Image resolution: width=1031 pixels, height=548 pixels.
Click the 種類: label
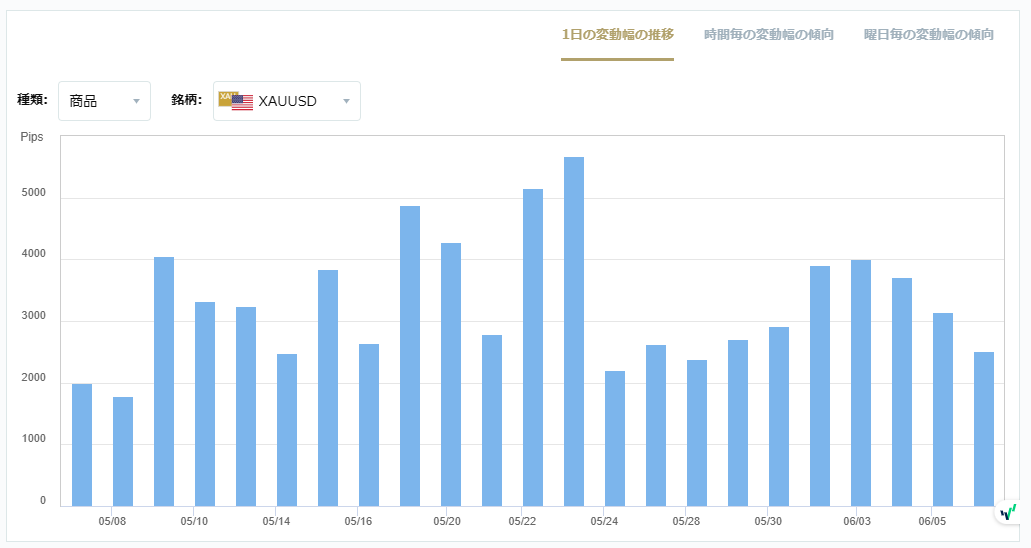(x=32, y=99)
